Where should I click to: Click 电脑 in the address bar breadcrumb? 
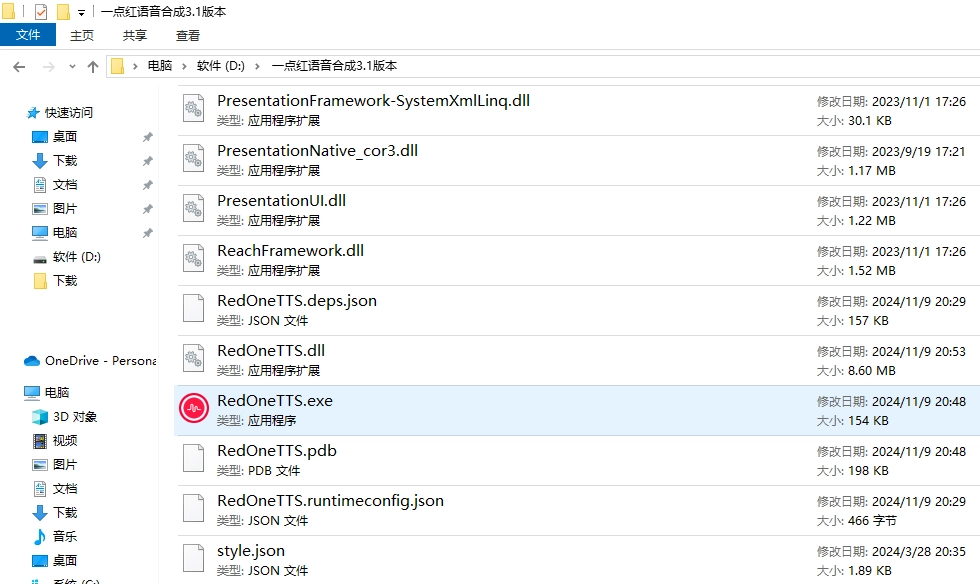pyautogui.click(x=160, y=66)
